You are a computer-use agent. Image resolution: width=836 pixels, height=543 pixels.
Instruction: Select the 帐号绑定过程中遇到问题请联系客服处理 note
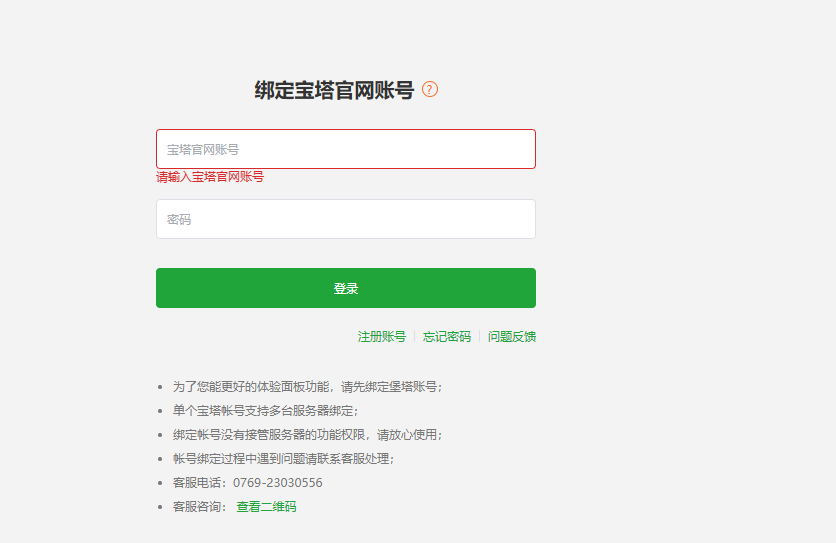283,459
